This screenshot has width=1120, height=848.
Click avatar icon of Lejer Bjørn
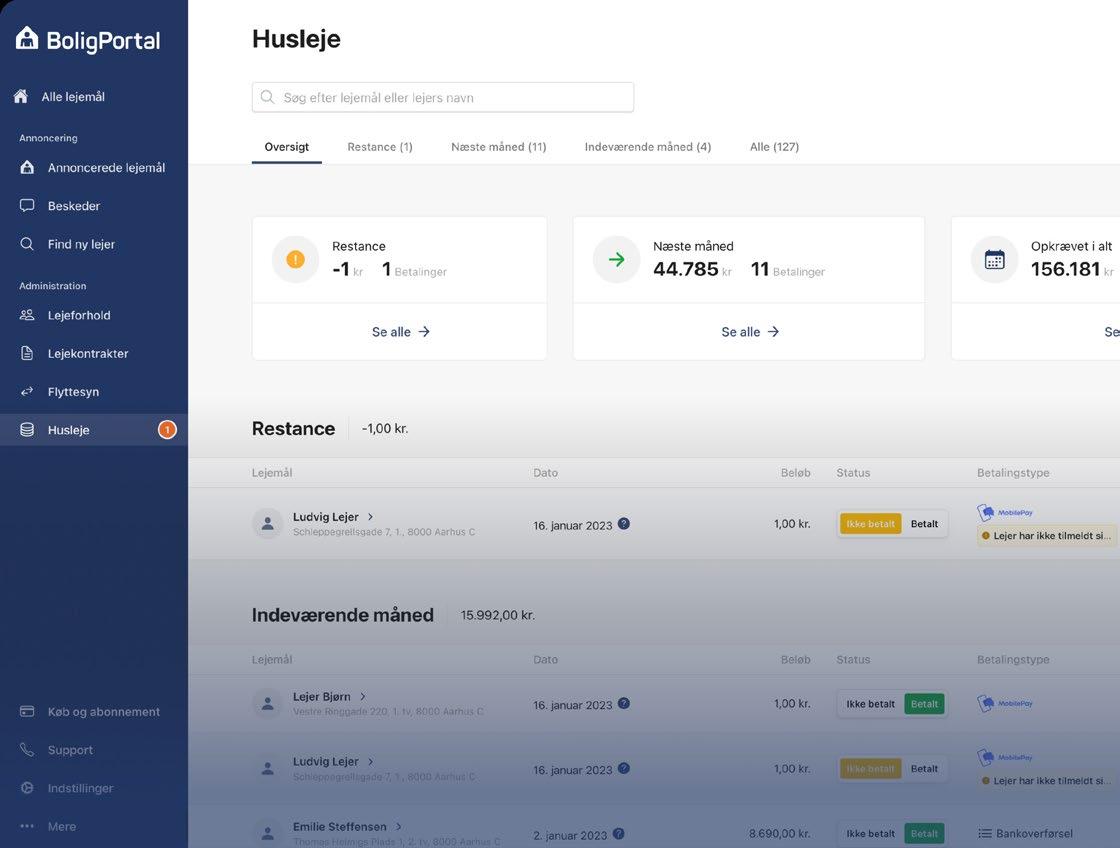[268, 704]
